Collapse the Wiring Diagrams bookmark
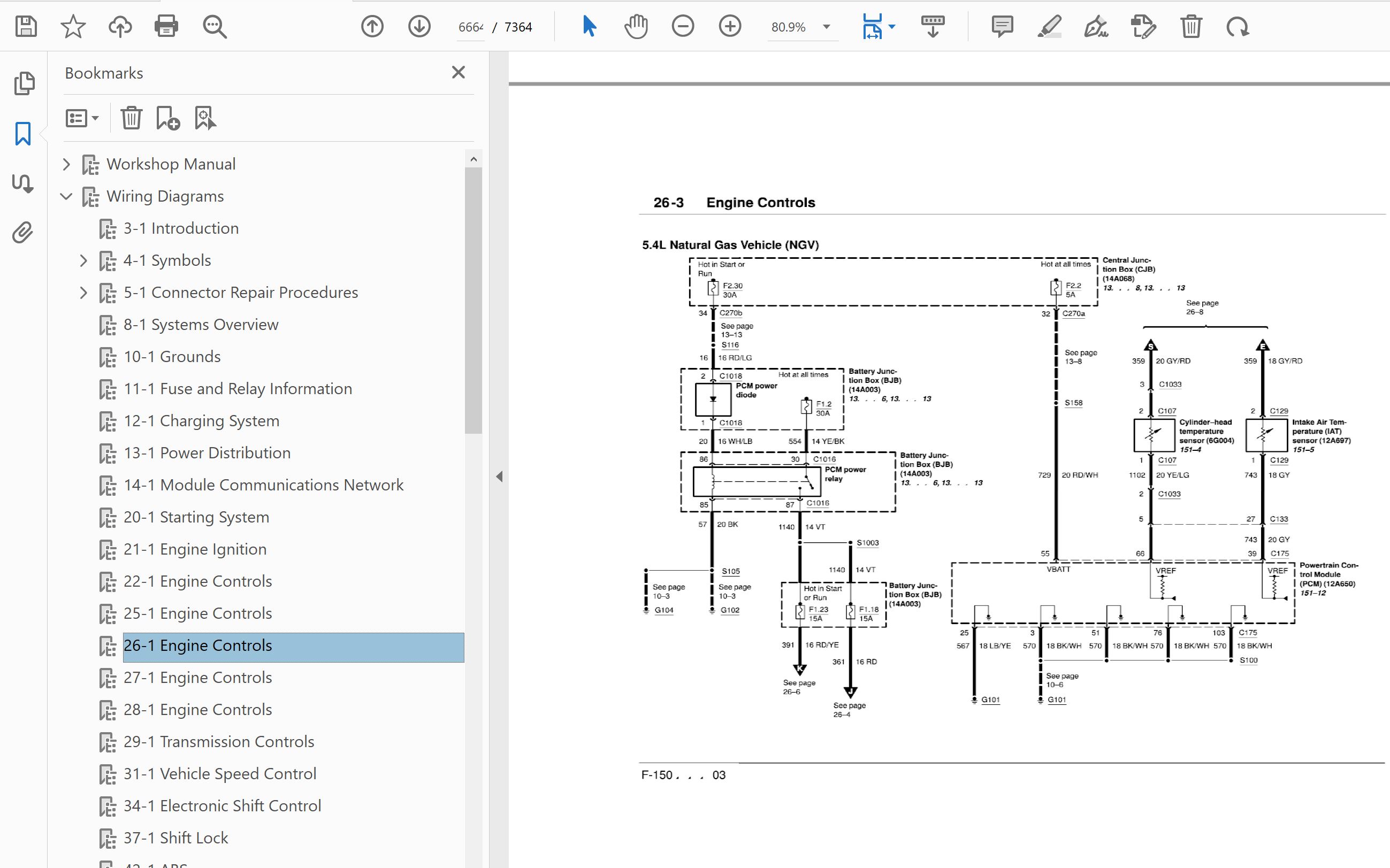The width and height of the screenshot is (1390, 868). pos(66,196)
